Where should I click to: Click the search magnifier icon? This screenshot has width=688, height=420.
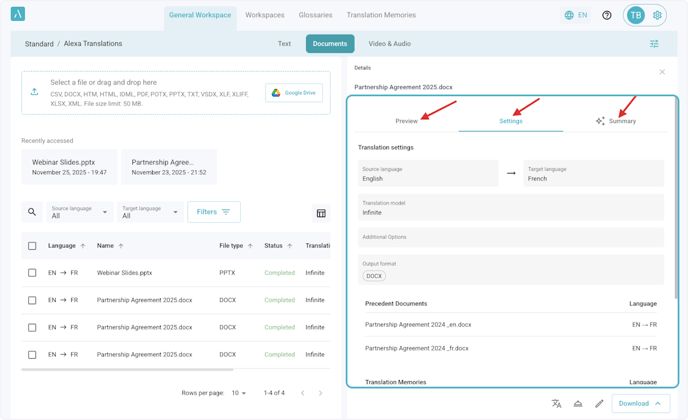click(x=32, y=212)
